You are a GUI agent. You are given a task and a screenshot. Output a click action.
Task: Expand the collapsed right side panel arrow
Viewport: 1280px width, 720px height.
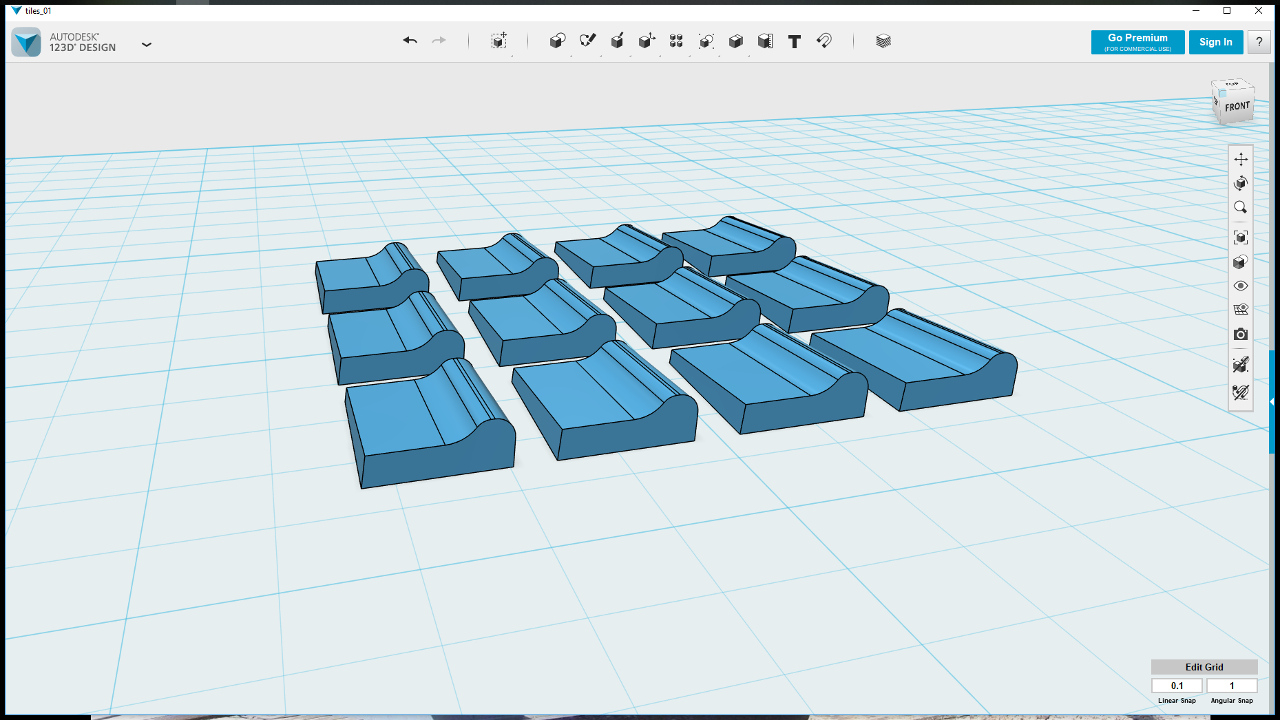click(x=1272, y=401)
